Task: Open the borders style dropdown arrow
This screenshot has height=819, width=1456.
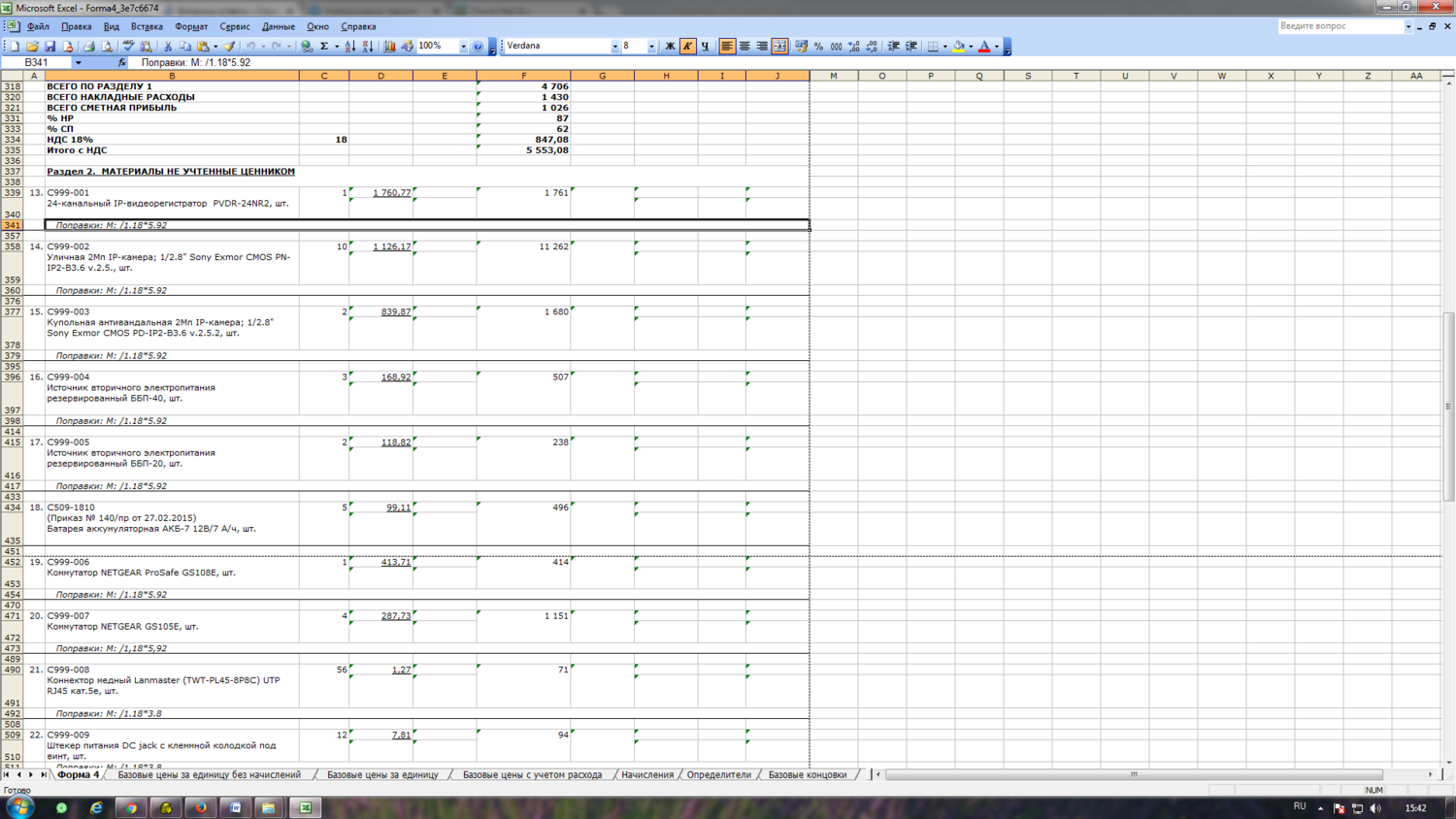Action: 944,46
